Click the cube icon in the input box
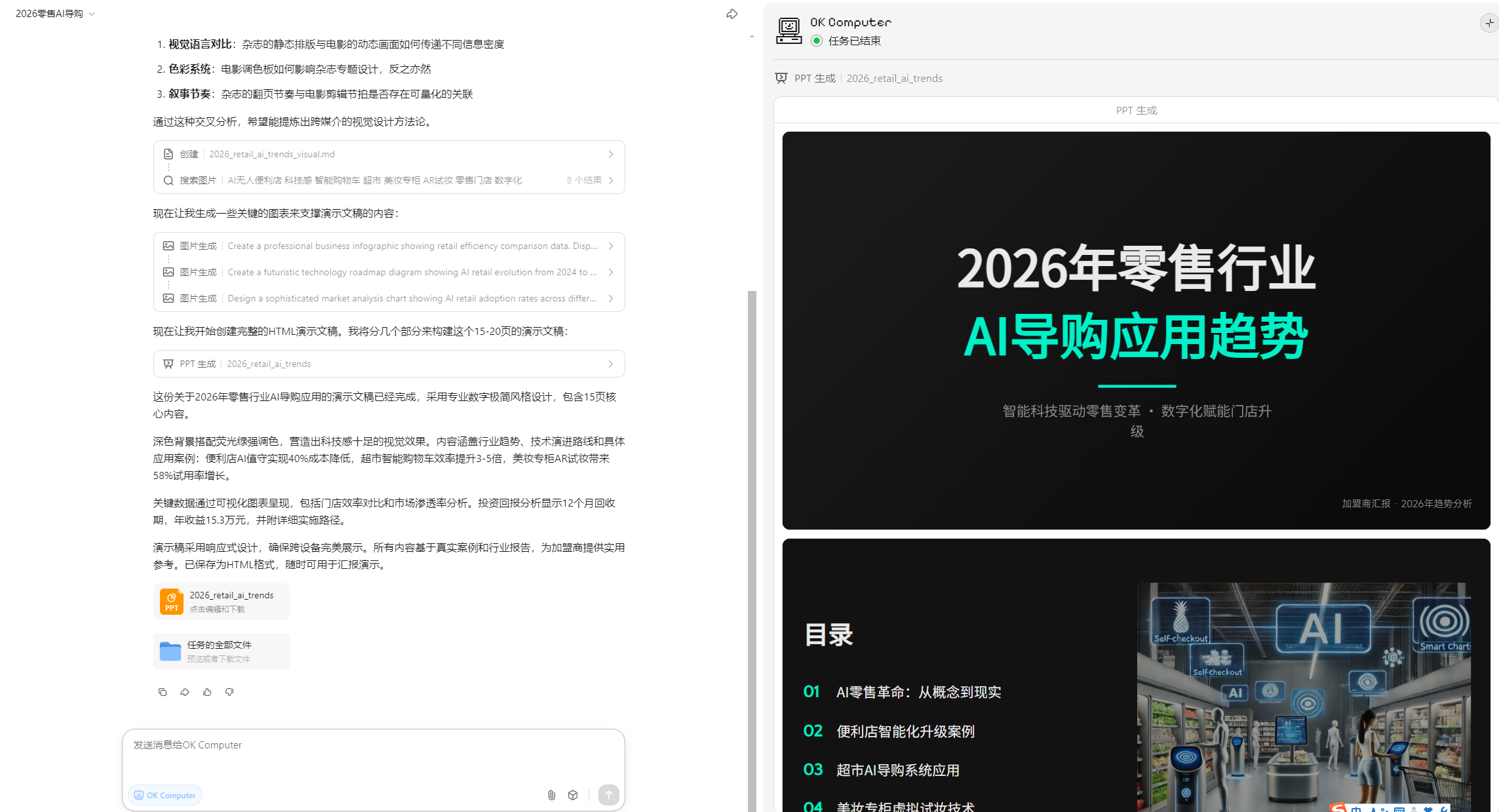The width and height of the screenshot is (1499, 812). 573,795
